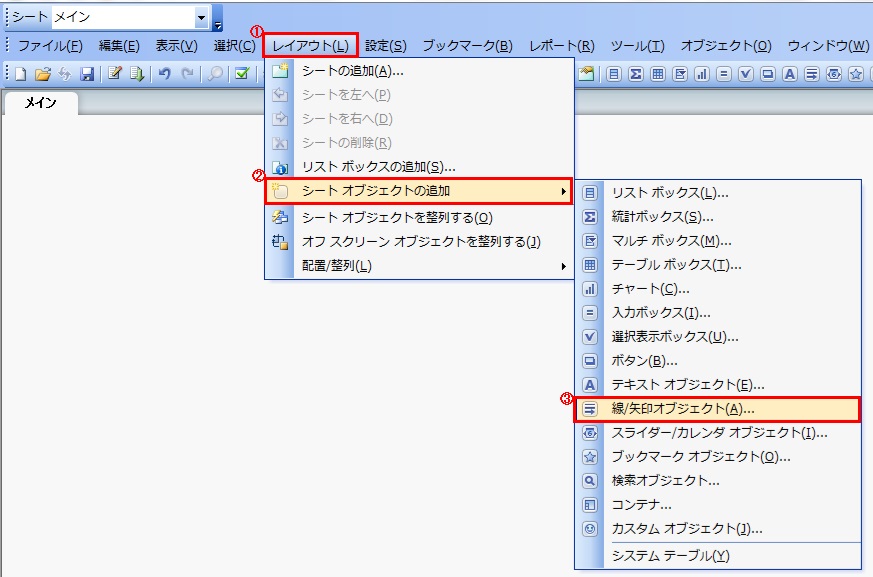The image size is (873, 577).
Task: Open the Edit Script toolbar icon
Action: [115, 74]
